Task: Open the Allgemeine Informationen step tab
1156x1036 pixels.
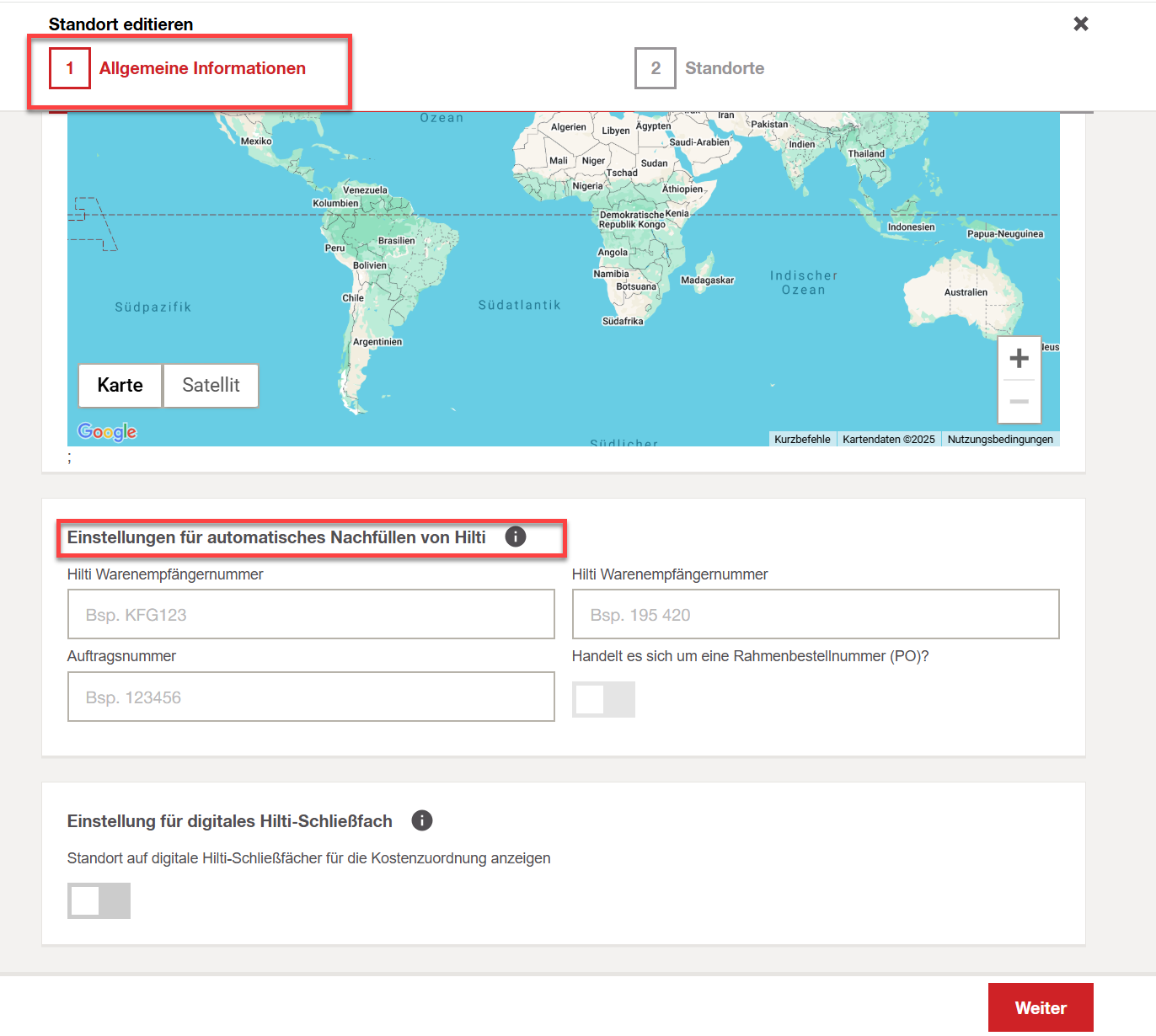Action: pyautogui.click(x=202, y=68)
